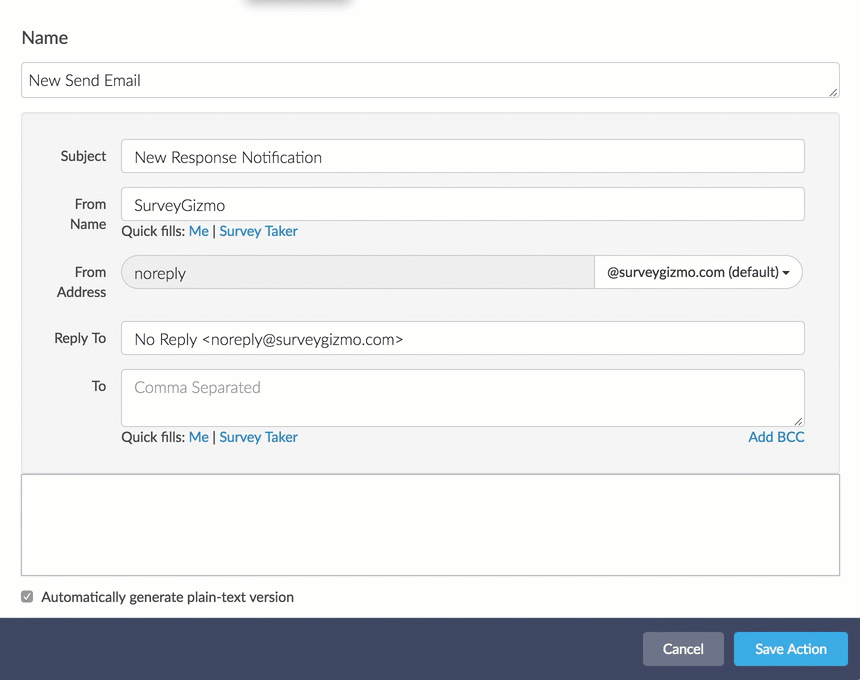860x680 pixels.
Task: Click the To recipients Comma Separated box
Action: pos(462,397)
